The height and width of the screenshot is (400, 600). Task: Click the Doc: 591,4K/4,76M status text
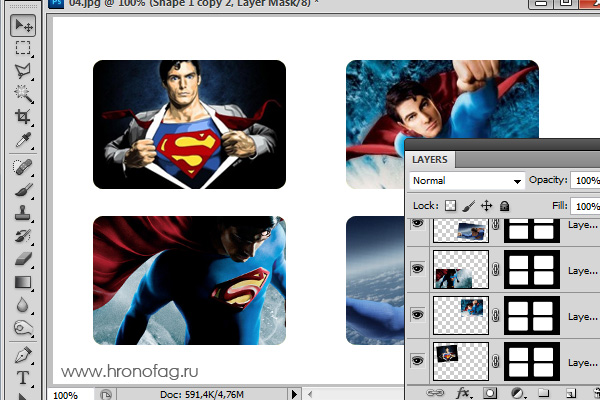point(202,395)
